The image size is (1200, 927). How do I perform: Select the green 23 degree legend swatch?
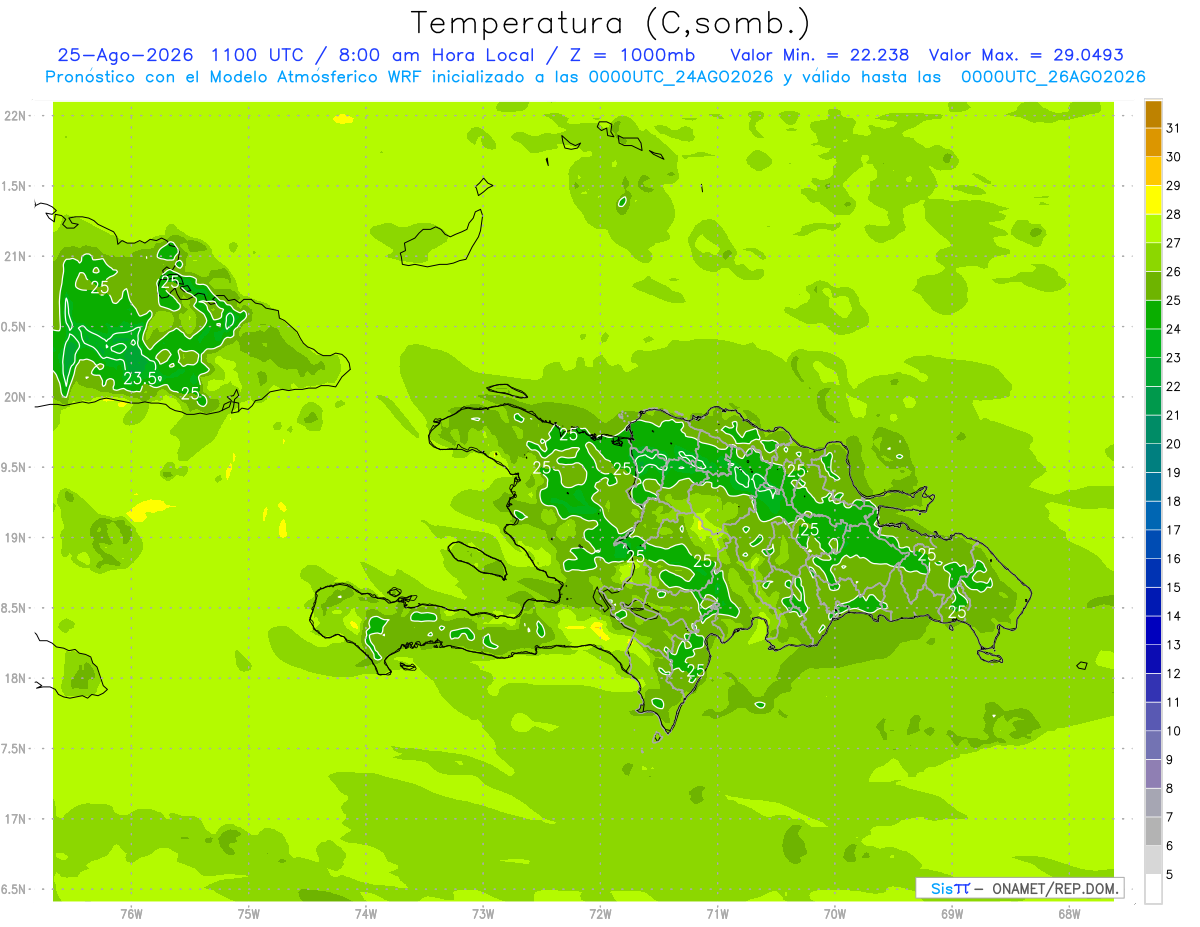pos(1153,344)
